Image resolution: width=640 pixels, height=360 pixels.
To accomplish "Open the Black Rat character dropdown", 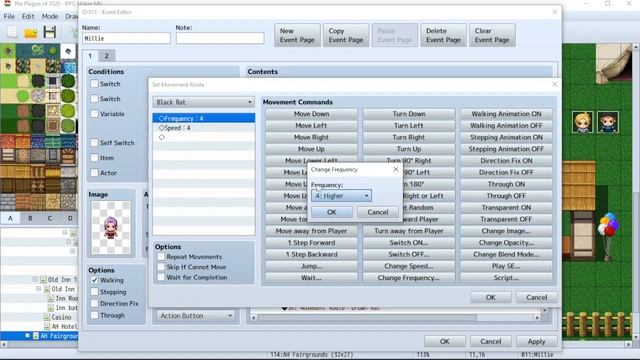I will (203, 102).
